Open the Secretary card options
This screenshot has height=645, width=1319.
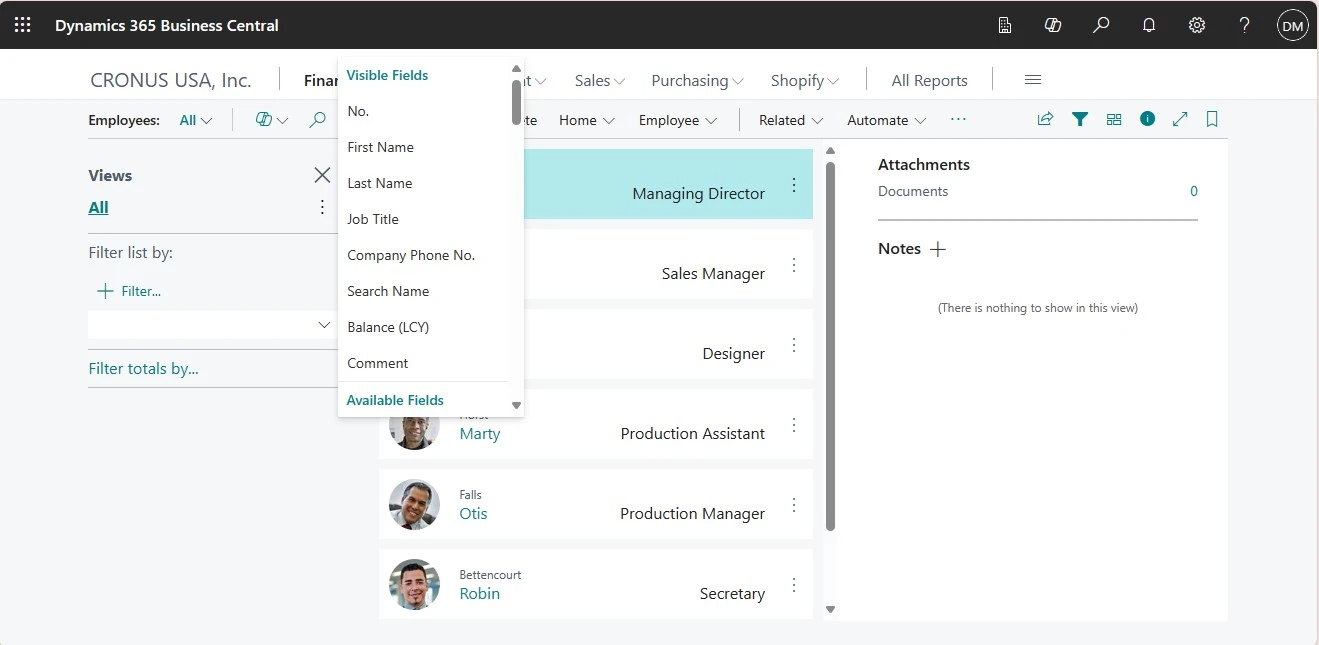[794, 585]
